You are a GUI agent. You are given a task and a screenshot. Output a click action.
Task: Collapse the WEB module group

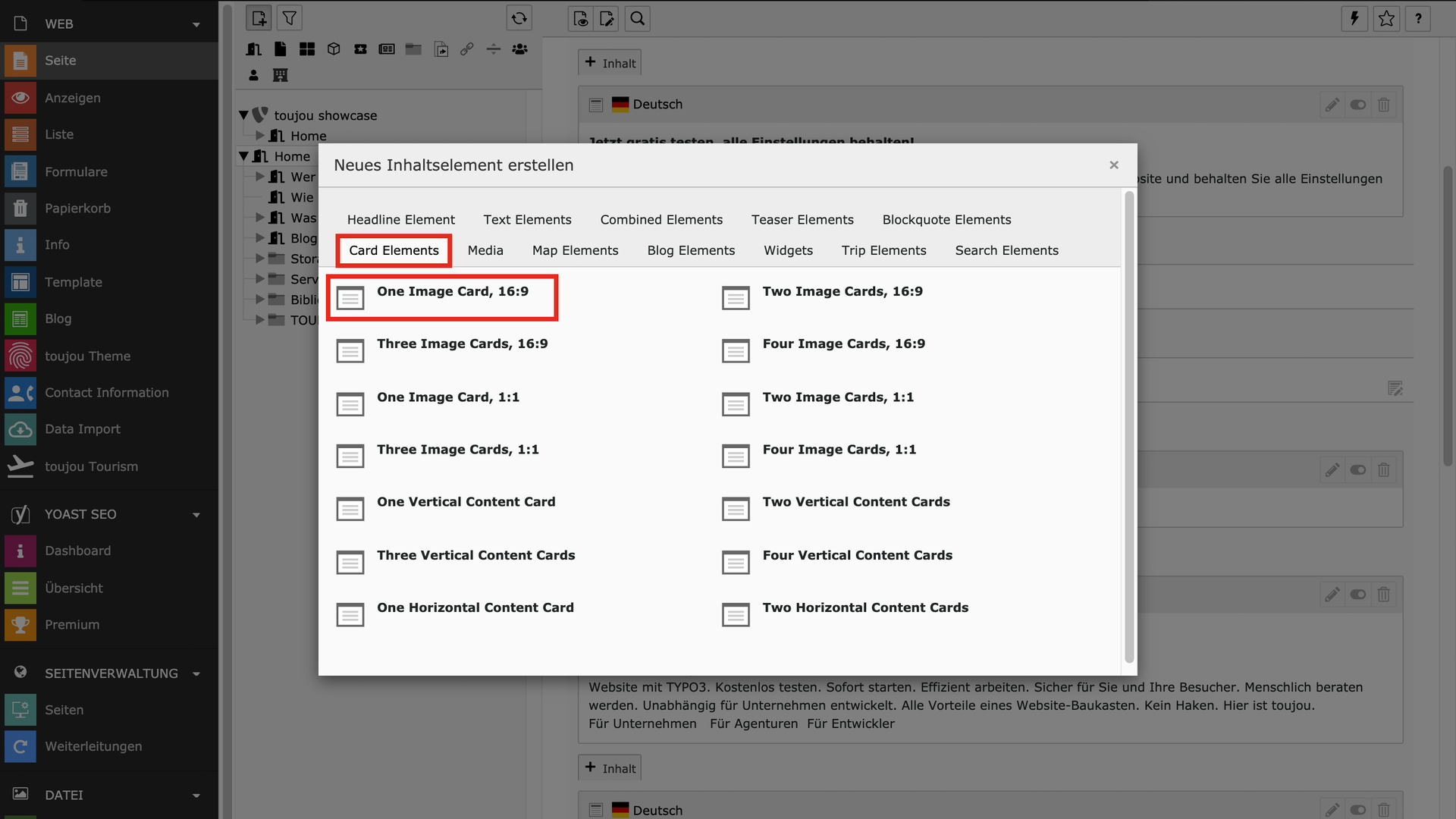tap(196, 24)
